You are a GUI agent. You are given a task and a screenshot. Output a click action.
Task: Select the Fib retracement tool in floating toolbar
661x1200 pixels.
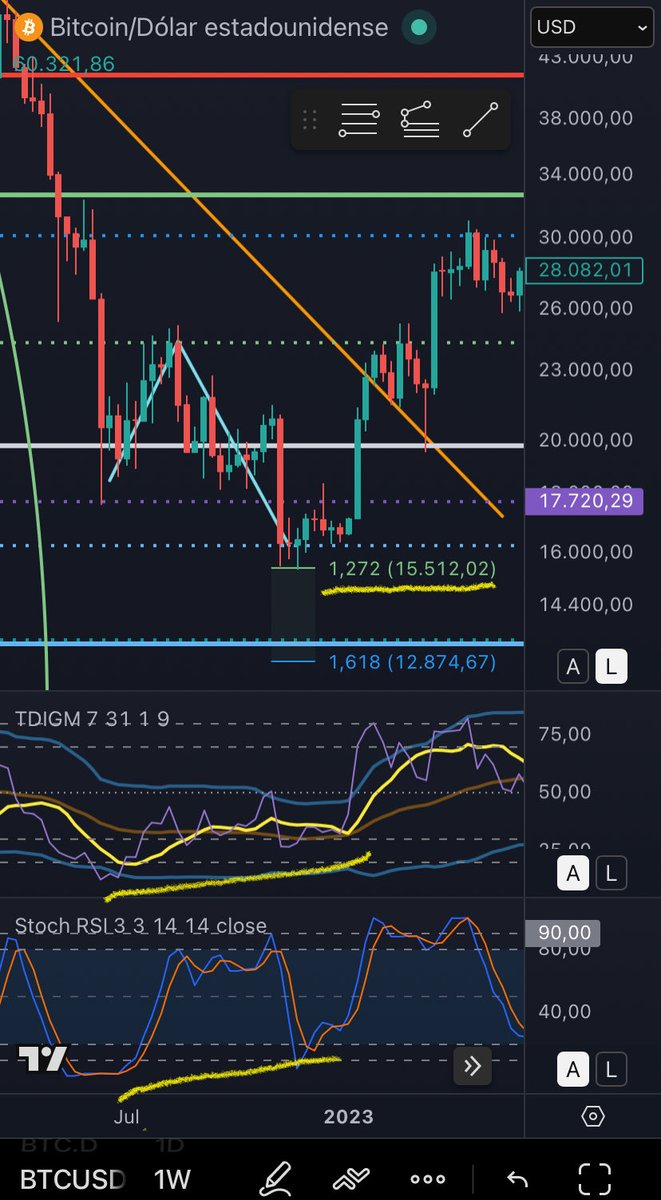point(359,121)
